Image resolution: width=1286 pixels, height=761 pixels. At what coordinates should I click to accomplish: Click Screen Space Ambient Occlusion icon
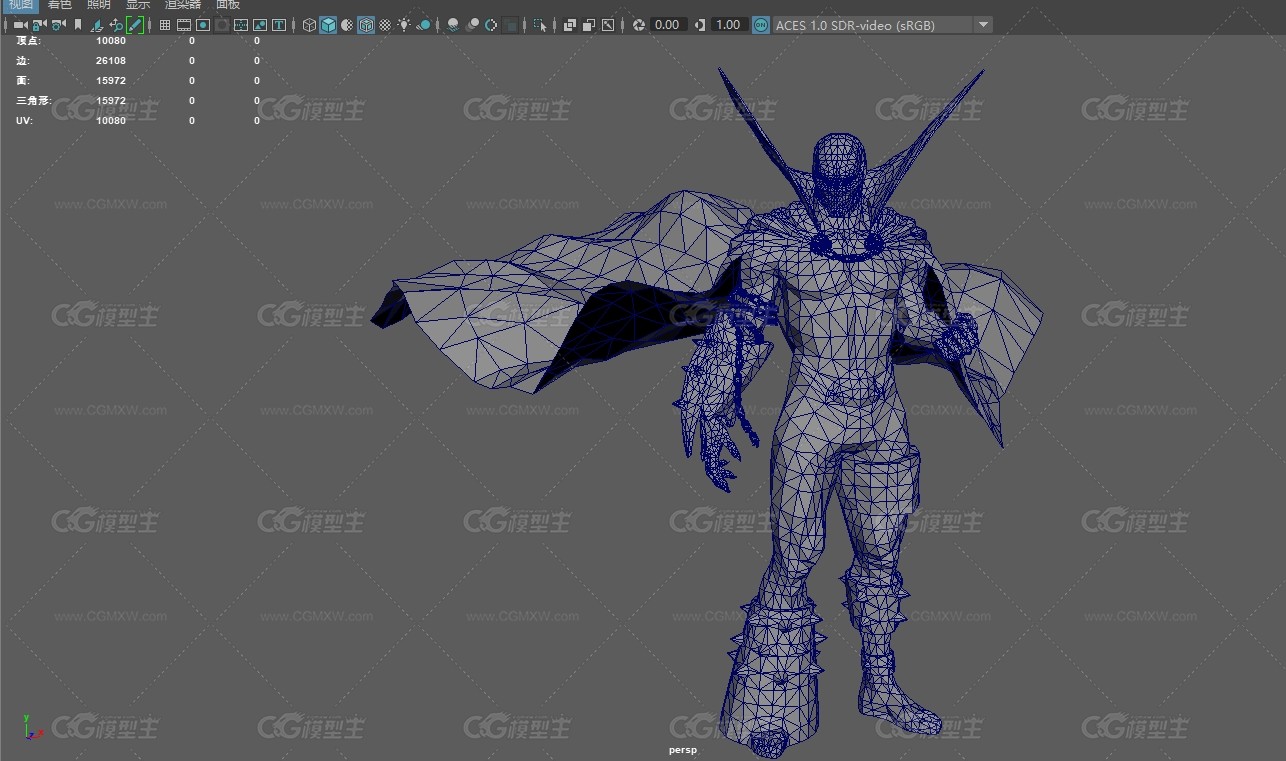pyautogui.click(x=453, y=25)
